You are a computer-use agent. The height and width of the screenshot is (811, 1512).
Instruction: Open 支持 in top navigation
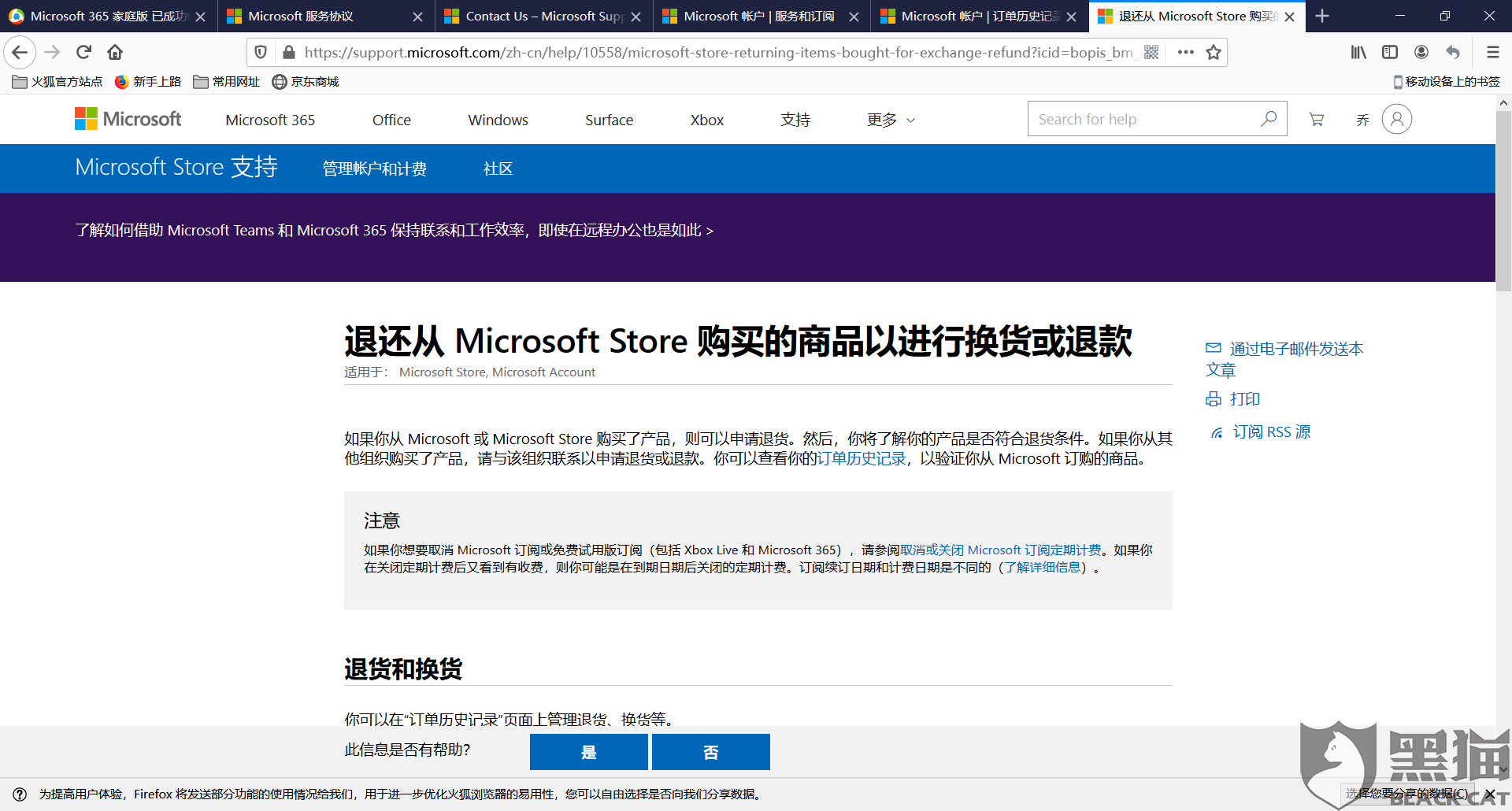tap(795, 120)
